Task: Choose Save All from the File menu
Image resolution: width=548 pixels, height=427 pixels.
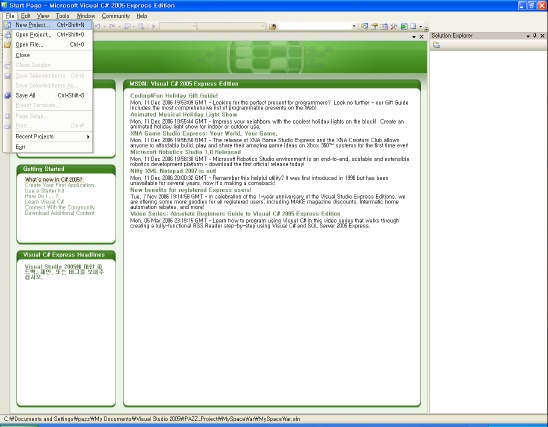Action: (x=48, y=95)
